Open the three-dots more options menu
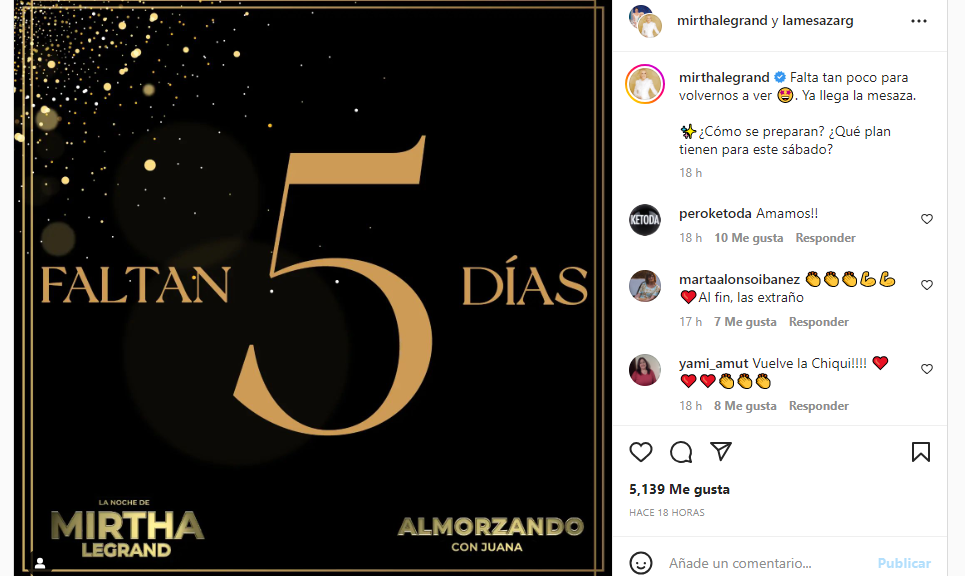The height and width of the screenshot is (576, 965). click(919, 21)
